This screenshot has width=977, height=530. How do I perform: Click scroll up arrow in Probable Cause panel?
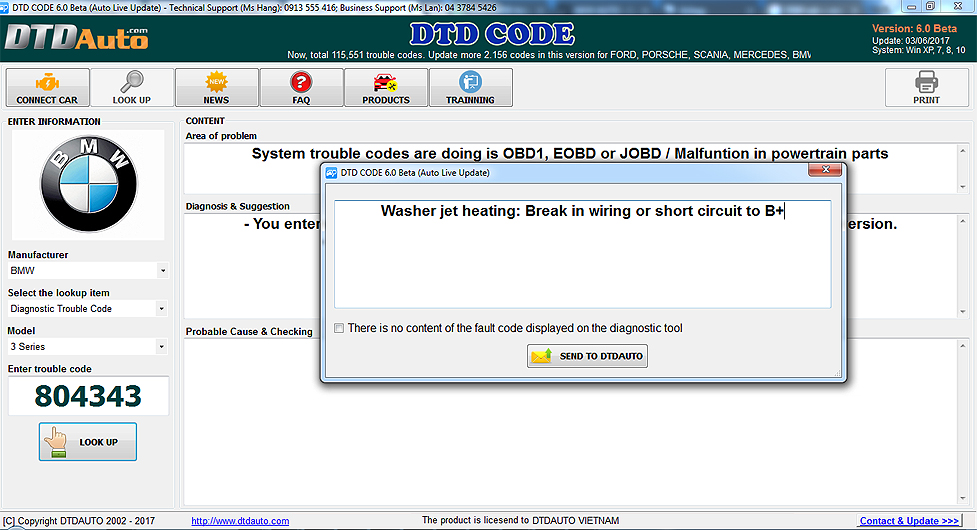pyautogui.click(x=963, y=346)
